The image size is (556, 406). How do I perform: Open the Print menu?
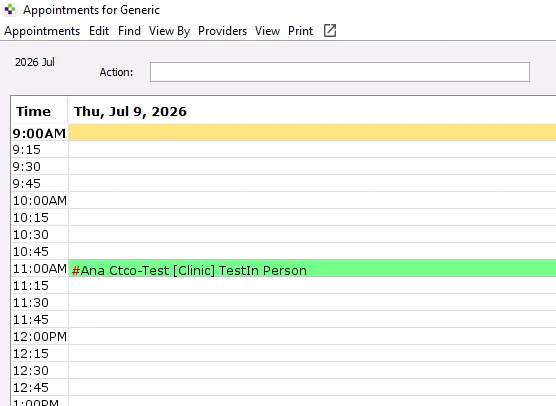(x=300, y=31)
